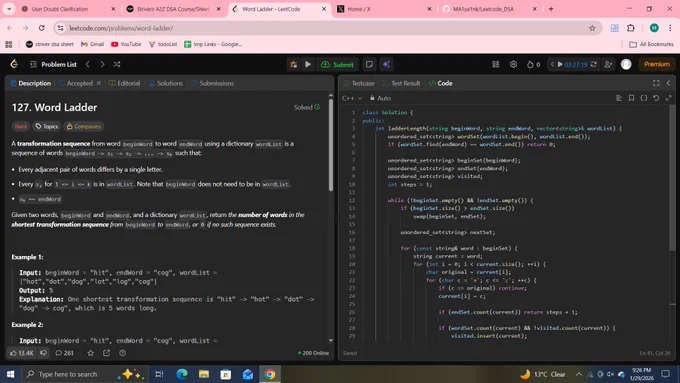Bookmark this page with Chrome star
The width and height of the screenshot is (680, 383).
[592, 28]
